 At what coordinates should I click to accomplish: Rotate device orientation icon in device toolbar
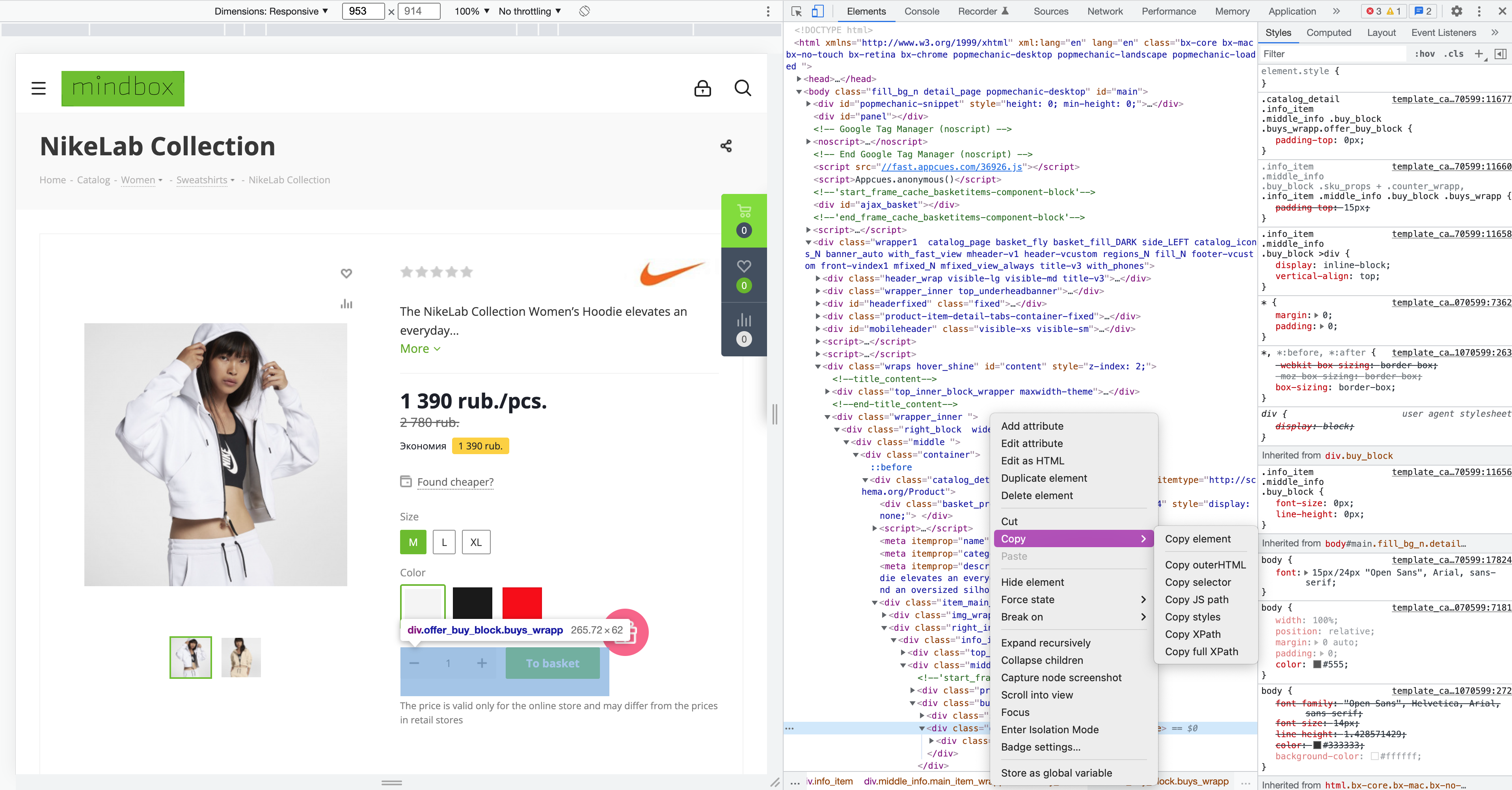coord(584,11)
